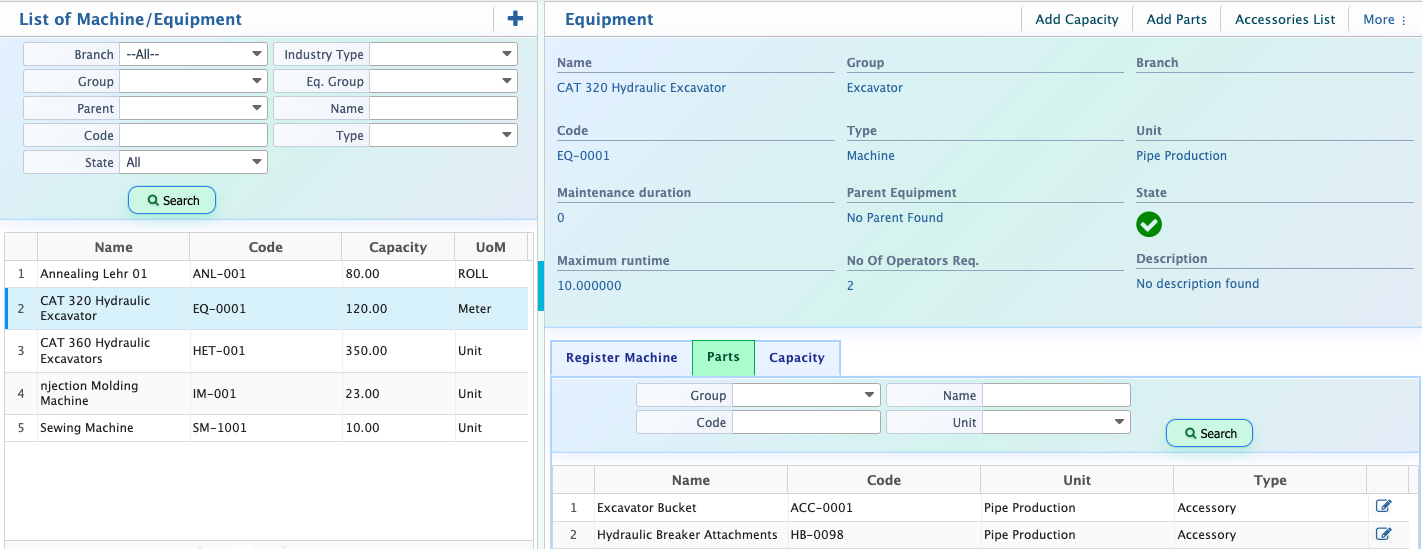The image size is (1422, 549).
Task: Click the machine list Code column header
Action: (x=265, y=247)
